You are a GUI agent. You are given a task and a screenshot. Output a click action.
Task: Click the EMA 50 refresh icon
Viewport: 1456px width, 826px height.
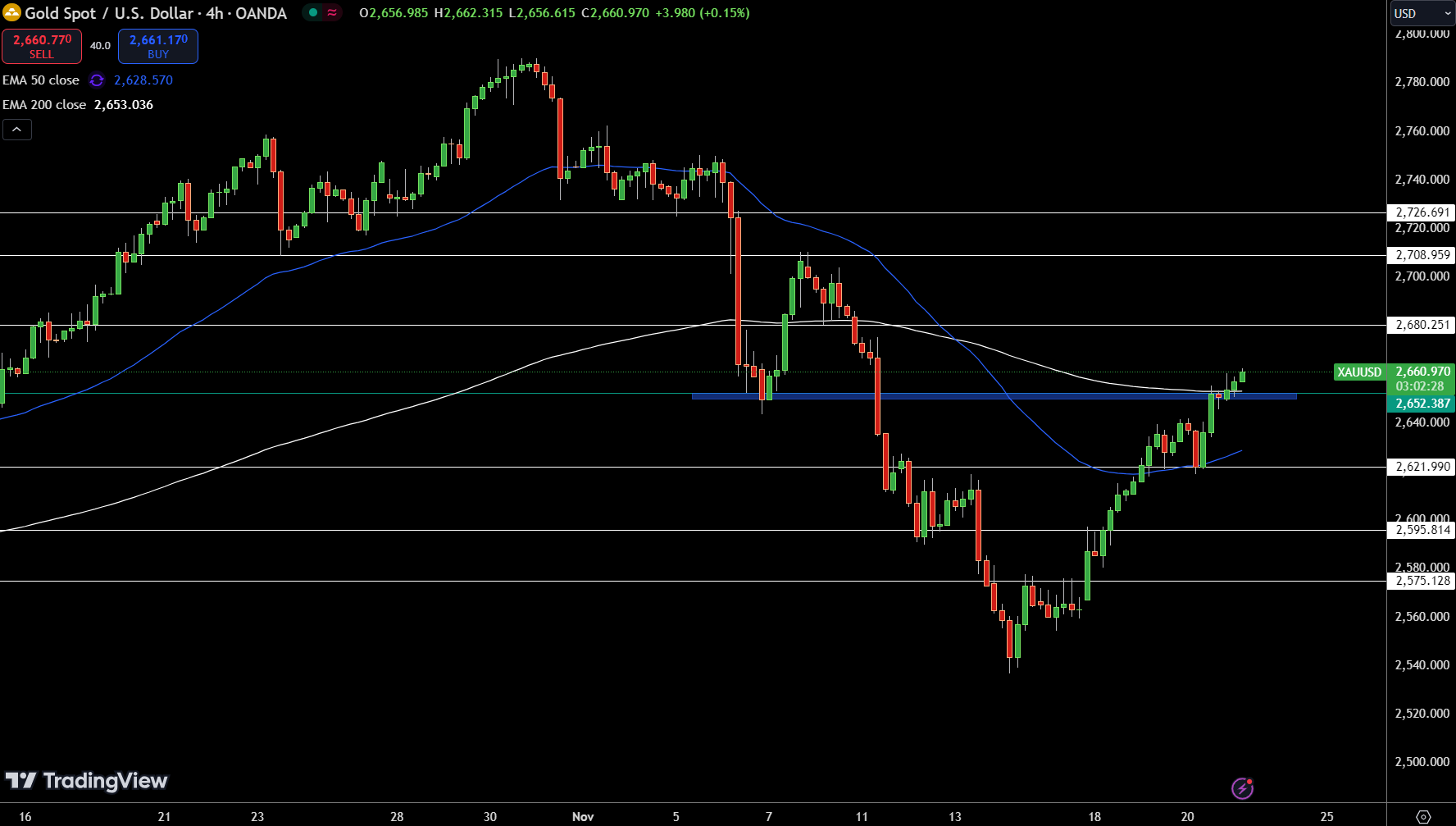(x=97, y=80)
